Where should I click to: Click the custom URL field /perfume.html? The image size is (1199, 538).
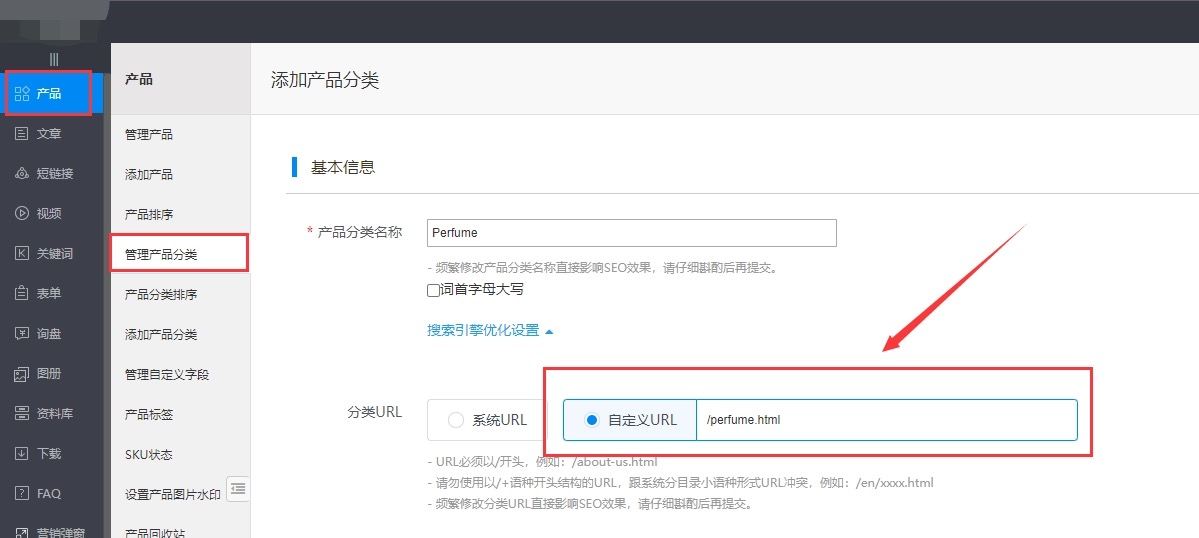pyautogui.click(x=885, y=420)
